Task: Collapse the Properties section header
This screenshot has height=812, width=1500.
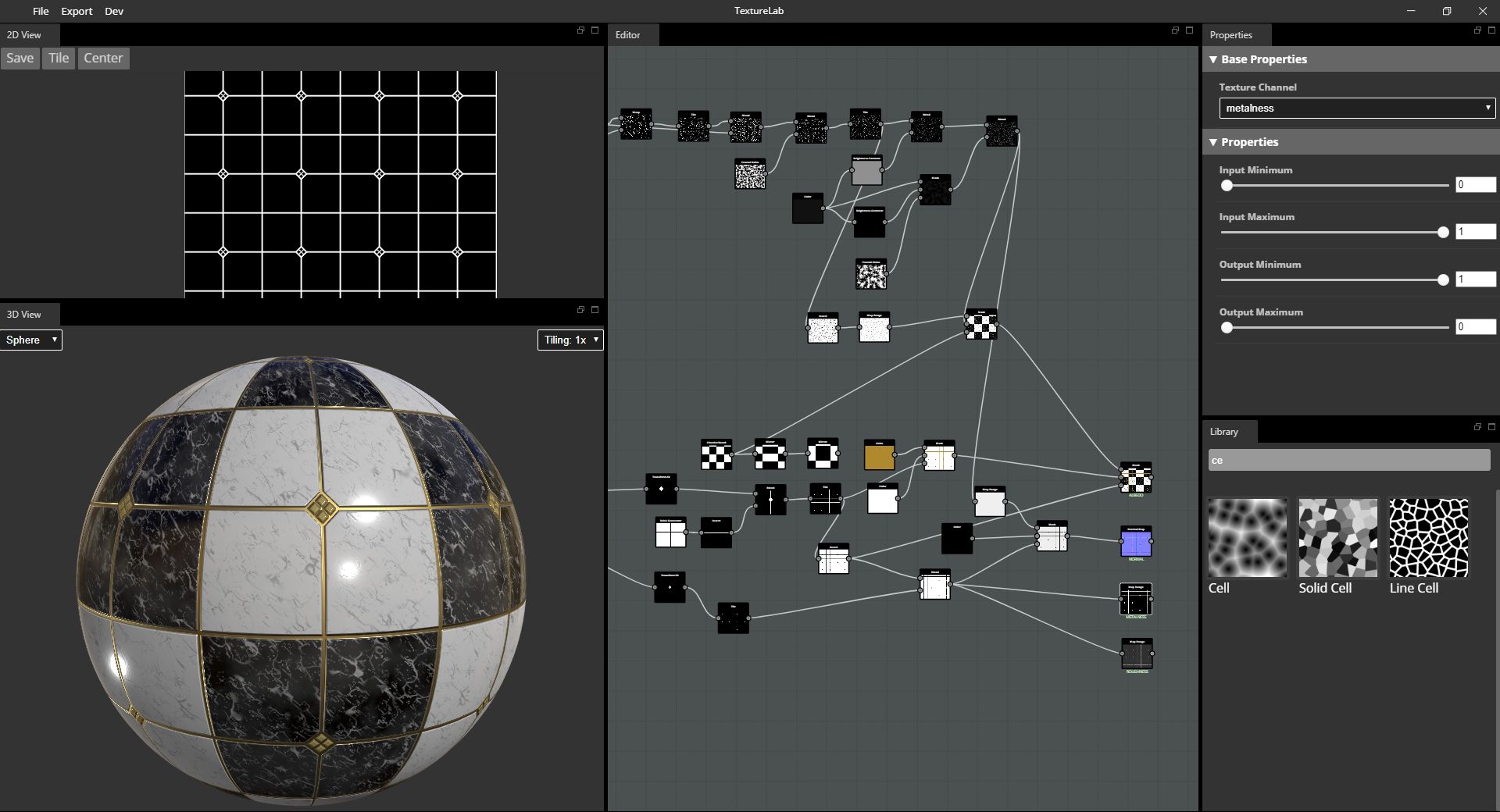Action: click(1213, 142)
